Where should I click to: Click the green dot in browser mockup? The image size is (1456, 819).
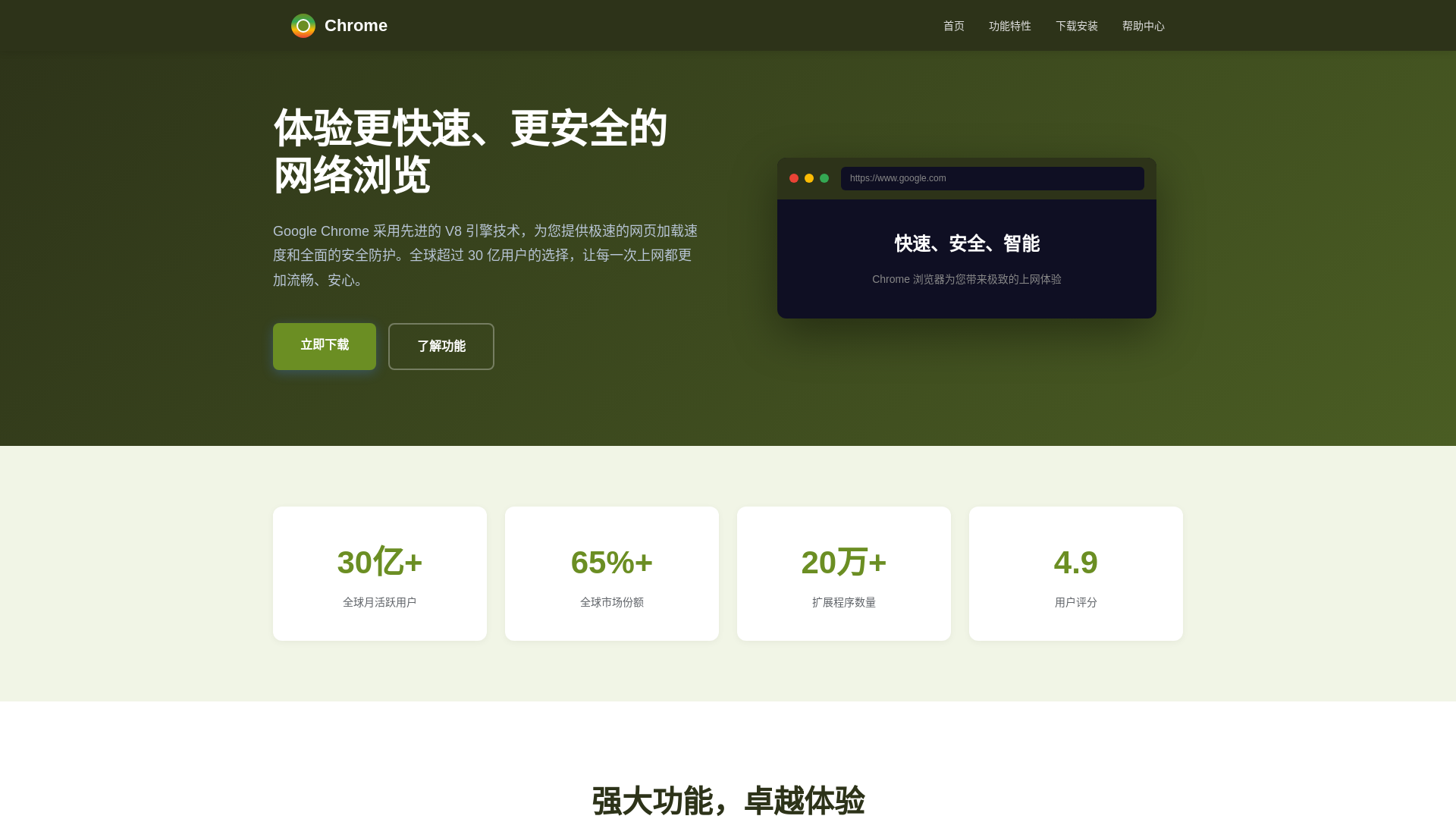tap(824, 178)
